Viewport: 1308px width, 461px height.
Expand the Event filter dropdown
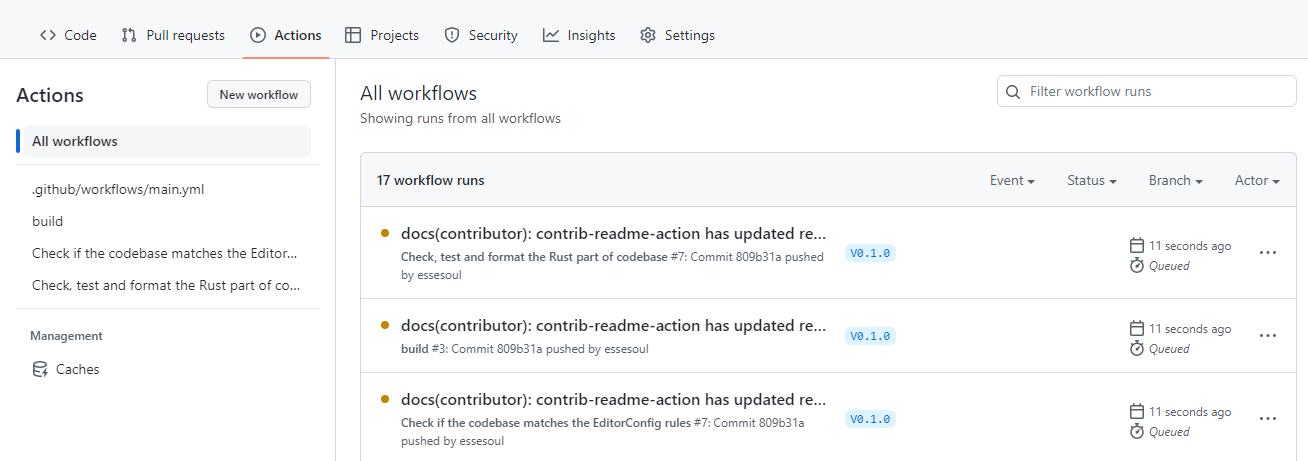(1012, 181)
